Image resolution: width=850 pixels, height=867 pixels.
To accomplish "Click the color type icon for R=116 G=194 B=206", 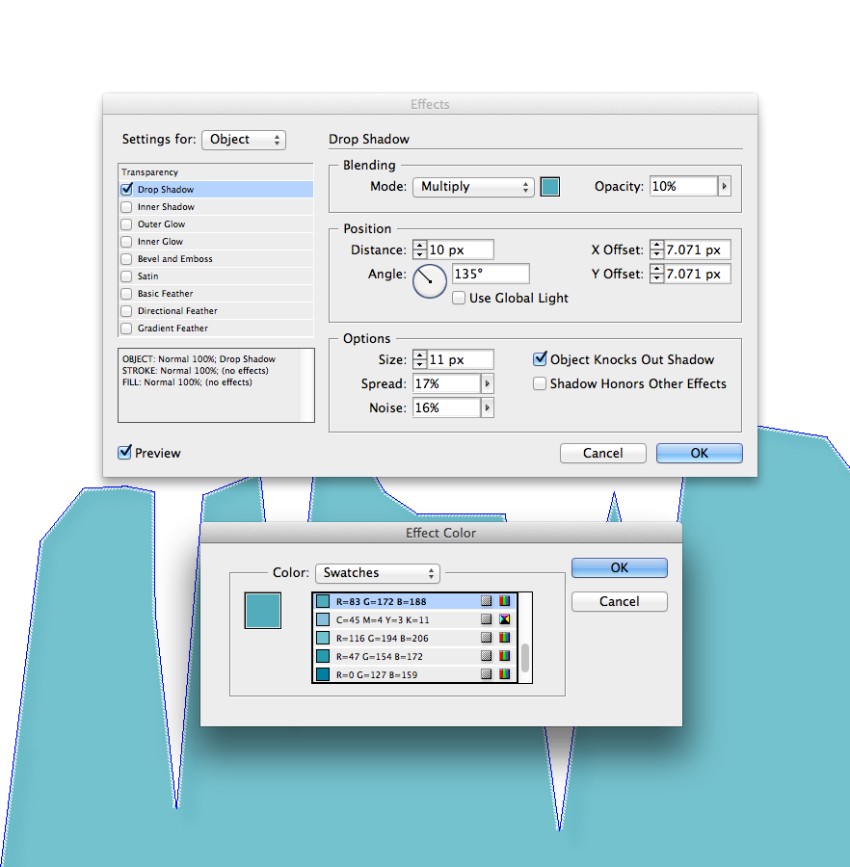I will click(486, 638).
